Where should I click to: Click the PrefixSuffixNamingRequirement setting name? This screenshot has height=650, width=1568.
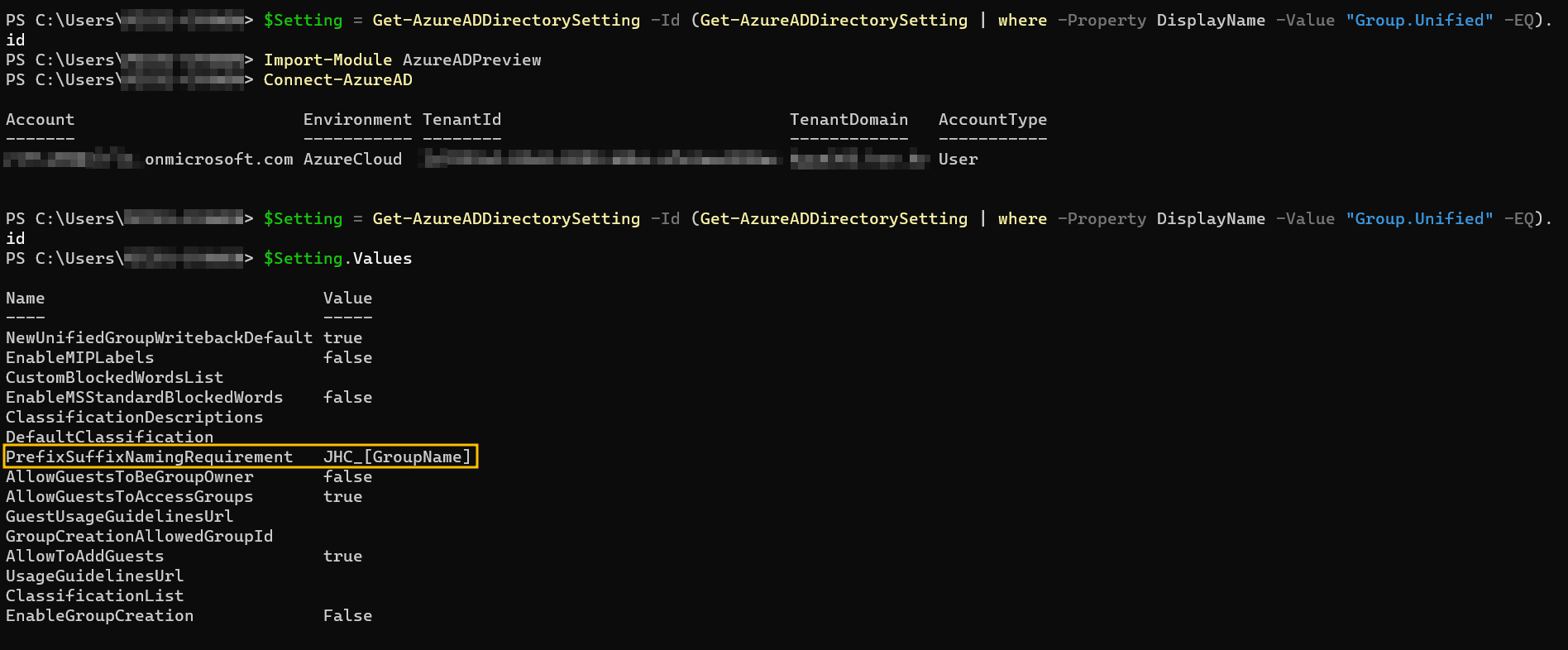click(149, 456)
